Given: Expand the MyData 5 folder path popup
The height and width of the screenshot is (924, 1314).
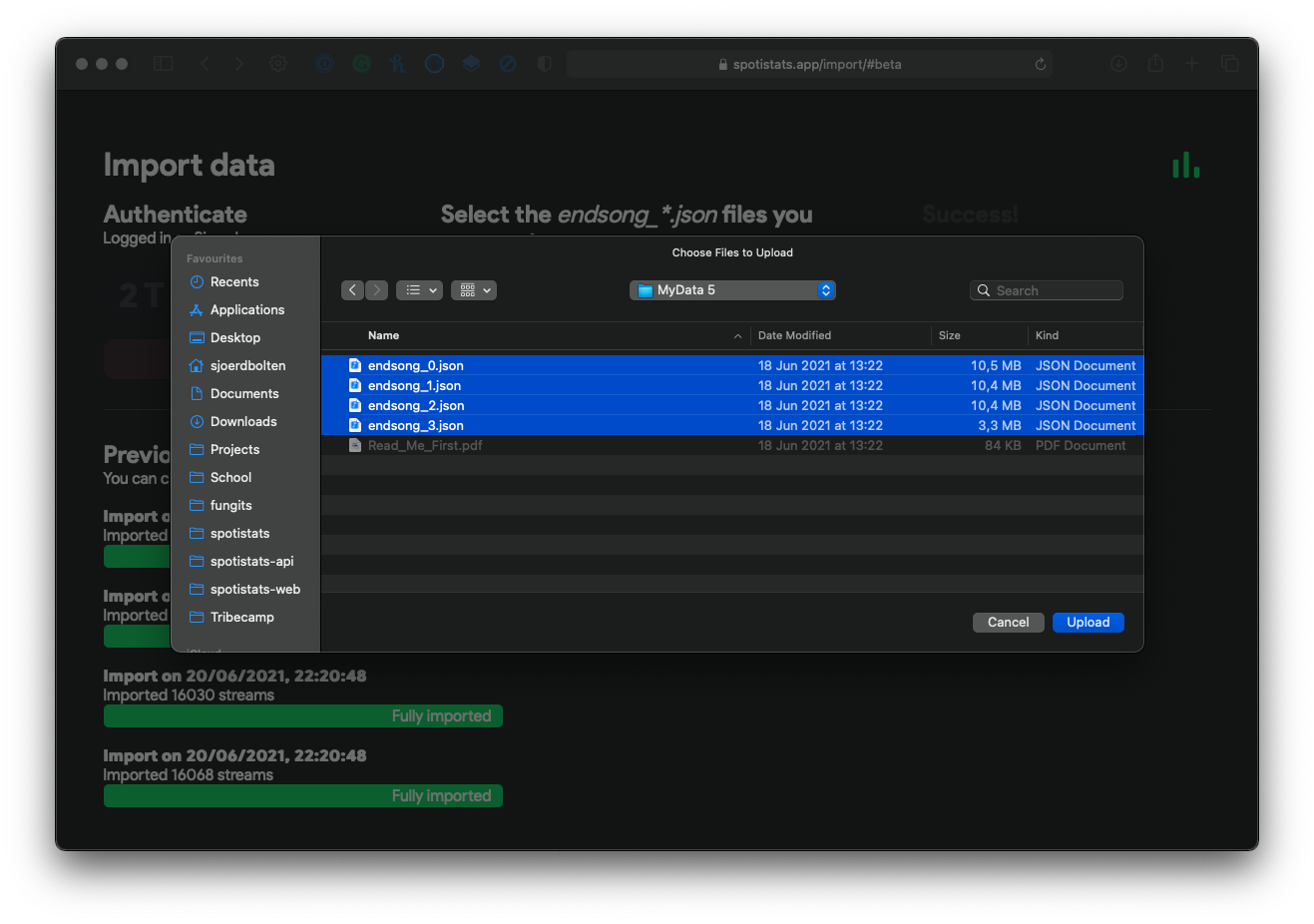Looking at the screenshot, I should coord(732,290).
